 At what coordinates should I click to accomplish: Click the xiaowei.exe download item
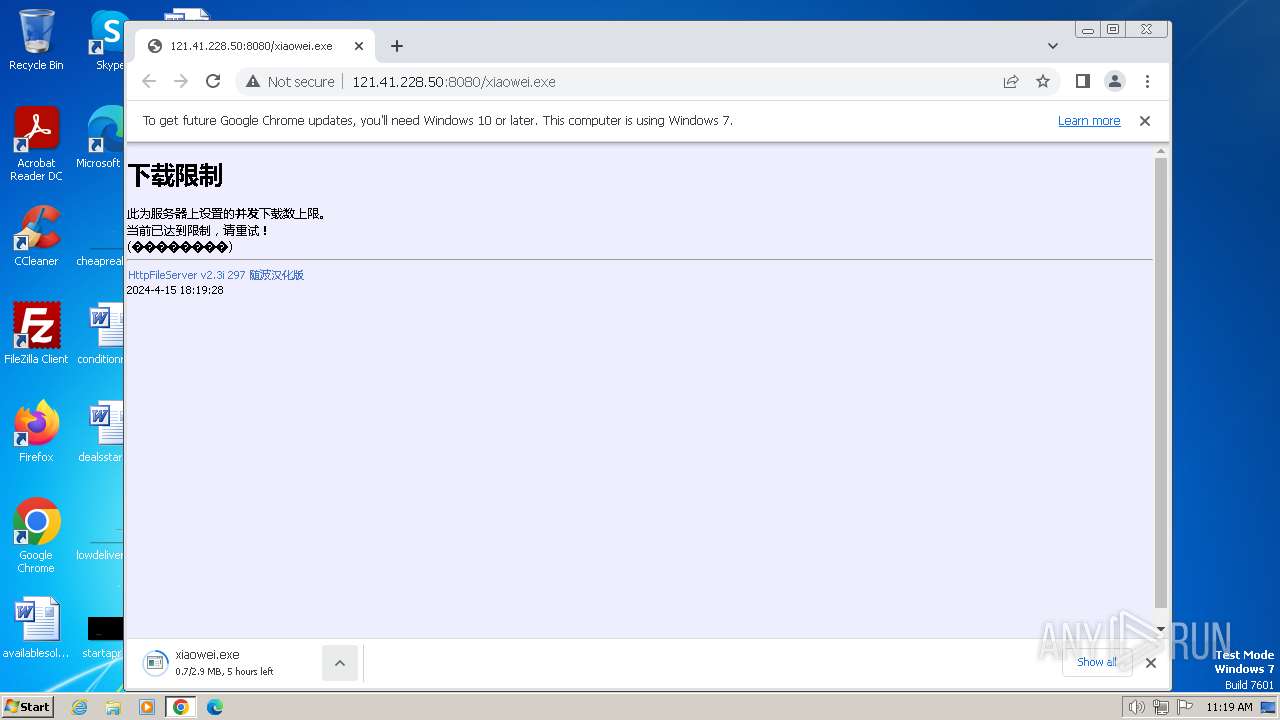point(225,663)
